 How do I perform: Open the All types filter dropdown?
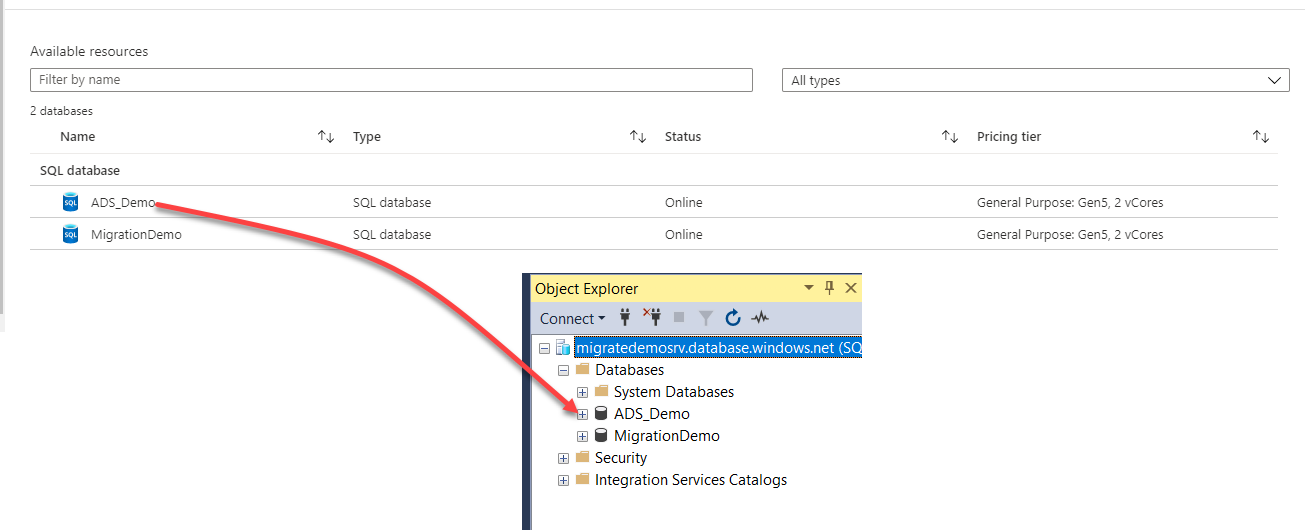pos(1035,80)
